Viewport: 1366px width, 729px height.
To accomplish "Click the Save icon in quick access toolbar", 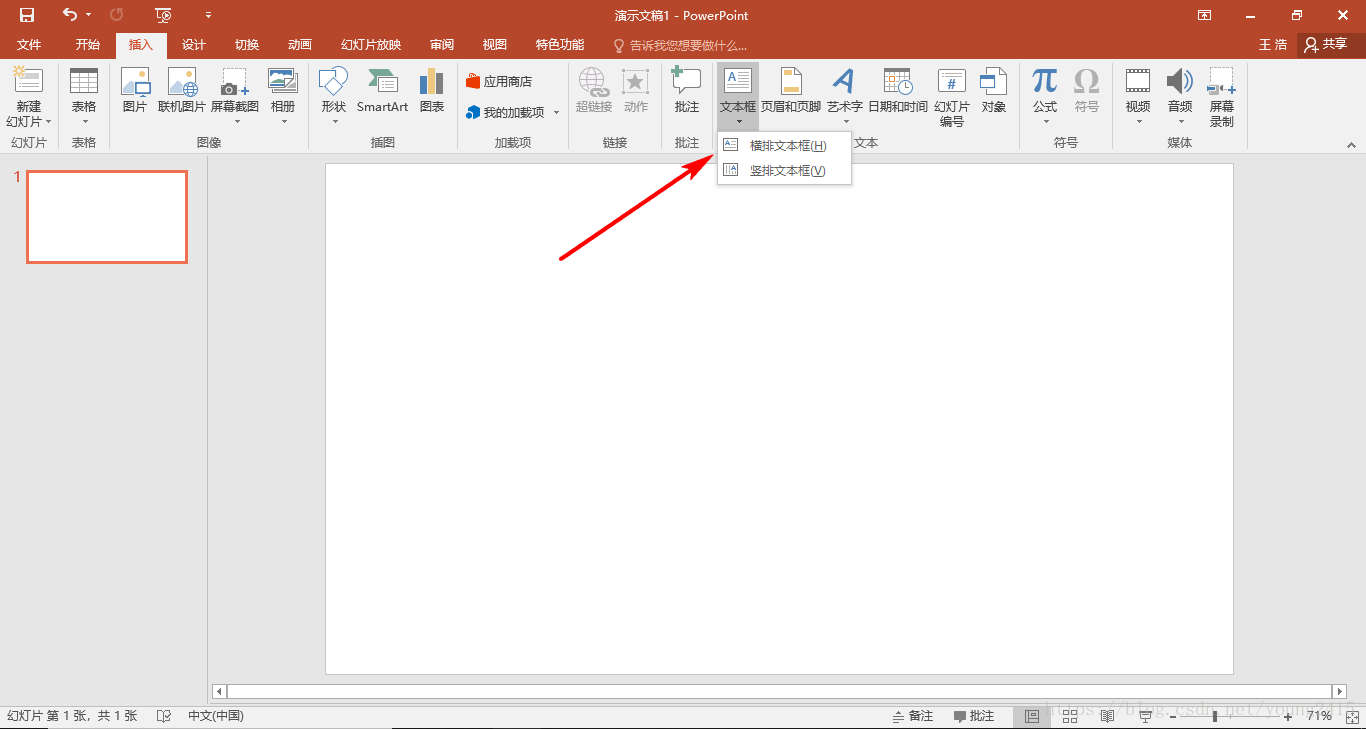I will coord(27,15).
